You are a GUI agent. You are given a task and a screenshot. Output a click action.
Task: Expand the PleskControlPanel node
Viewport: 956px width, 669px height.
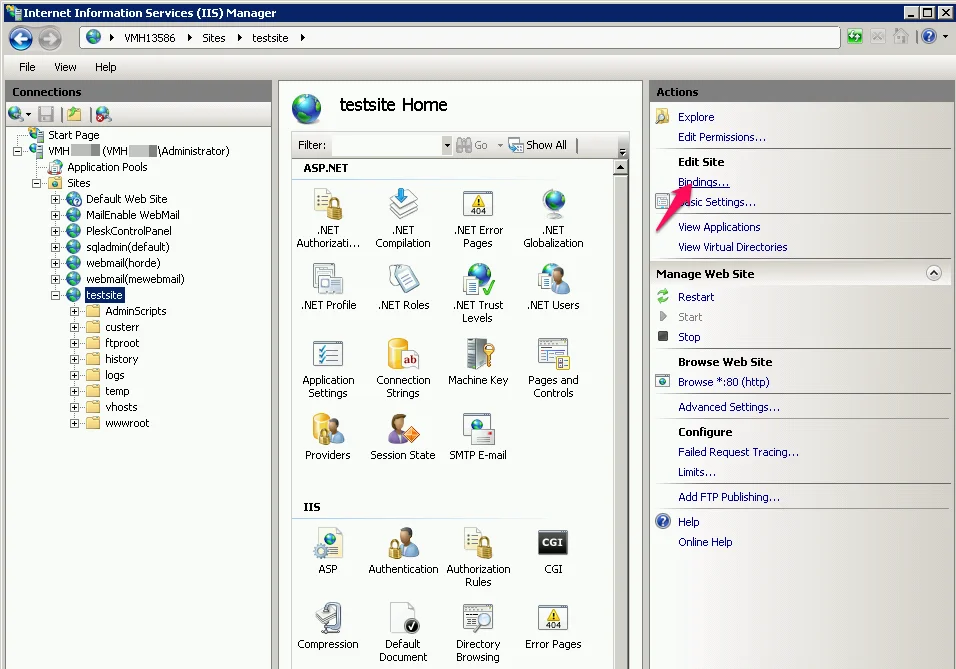tap(55, 231)
